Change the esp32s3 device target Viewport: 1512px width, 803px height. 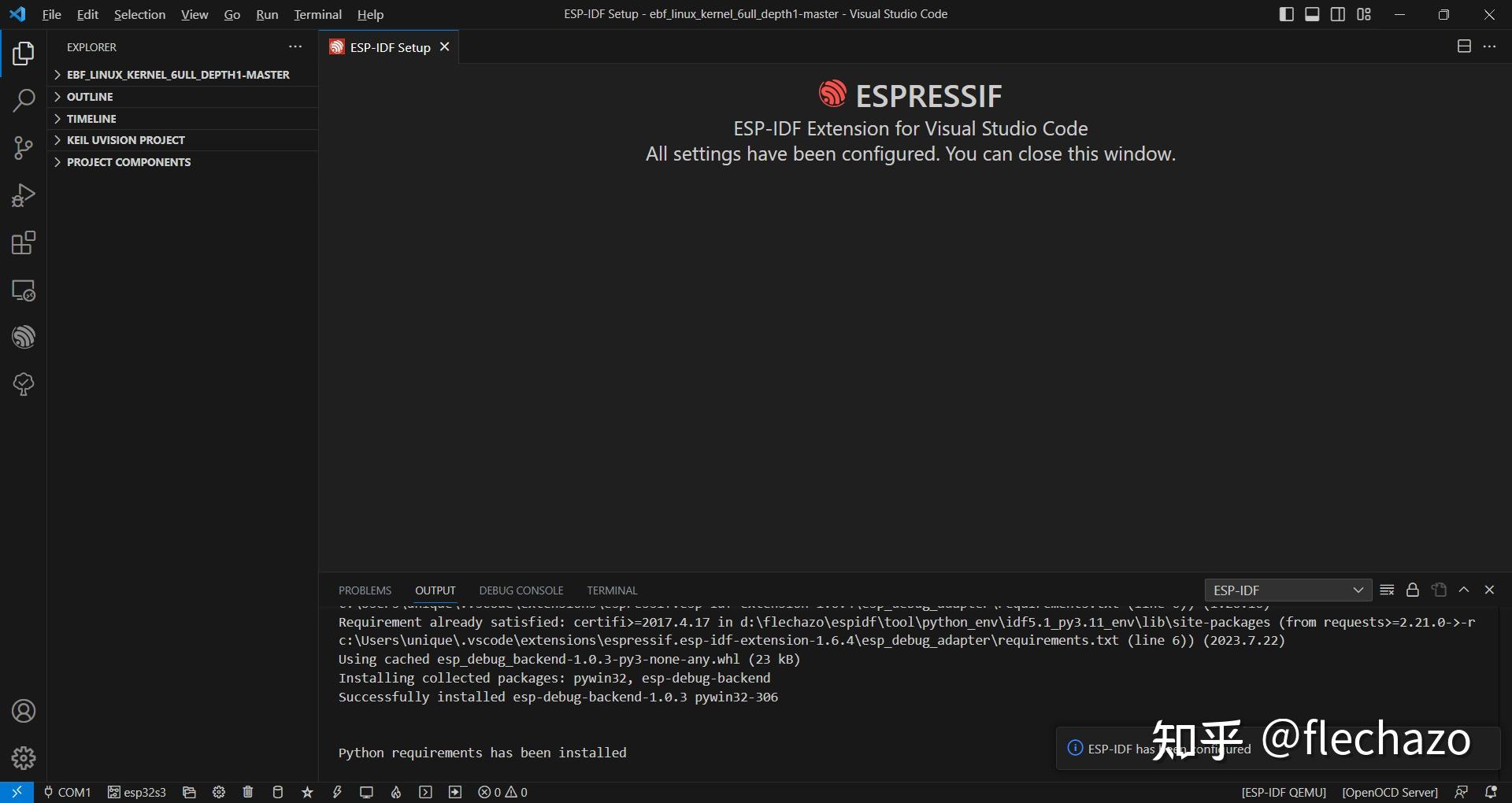[136, 792]
